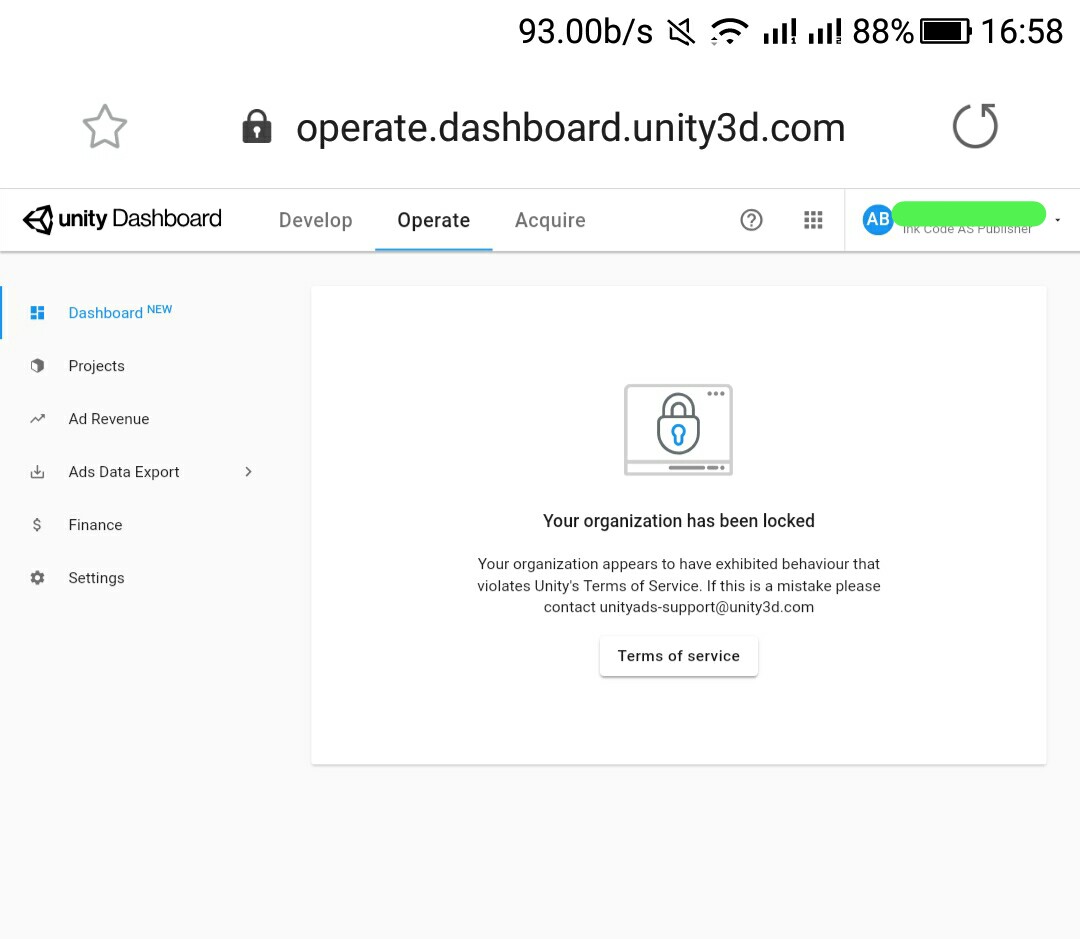Click the AB account avatar
The width and height of the screenshot is (1080, 939).
(877, 219)
